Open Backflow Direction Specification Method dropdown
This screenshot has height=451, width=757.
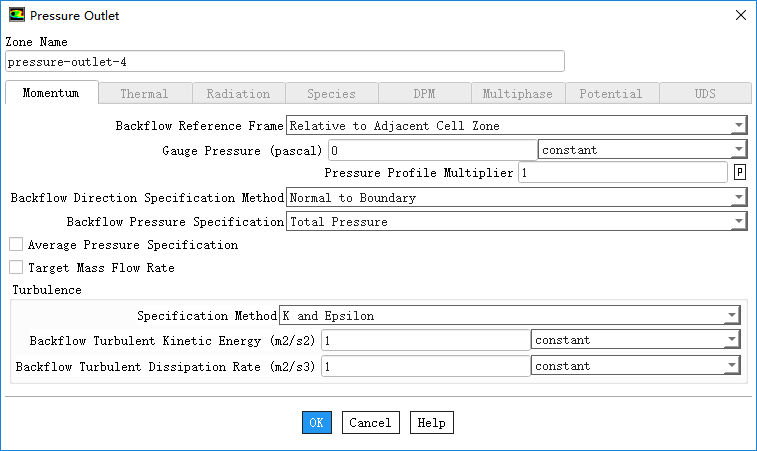pyautogui.click(x=516, y=198)
